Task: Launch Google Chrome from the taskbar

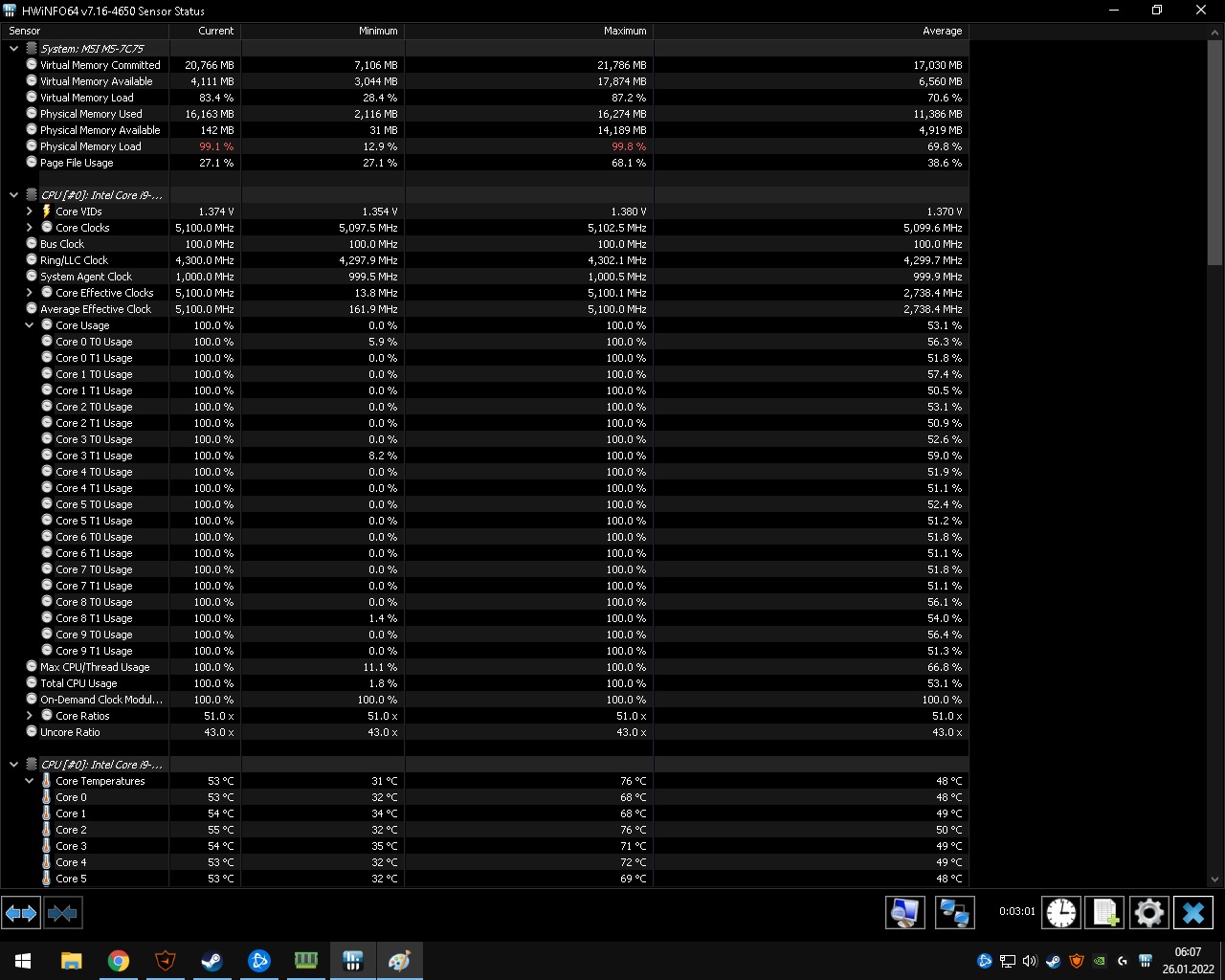Action: (119, 961)
